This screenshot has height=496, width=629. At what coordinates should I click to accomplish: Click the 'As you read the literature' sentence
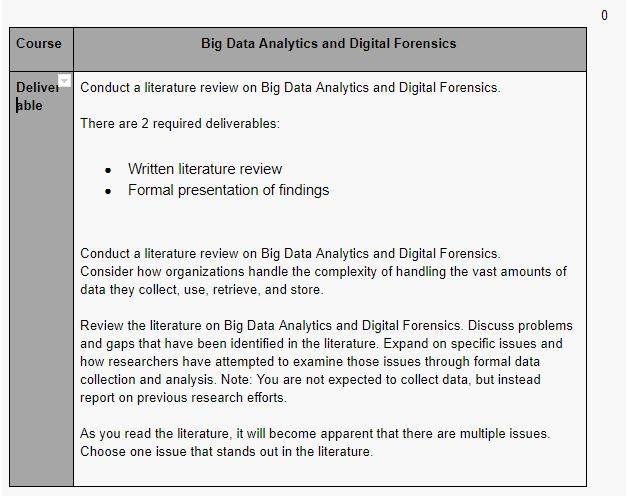tap(315, 433)
